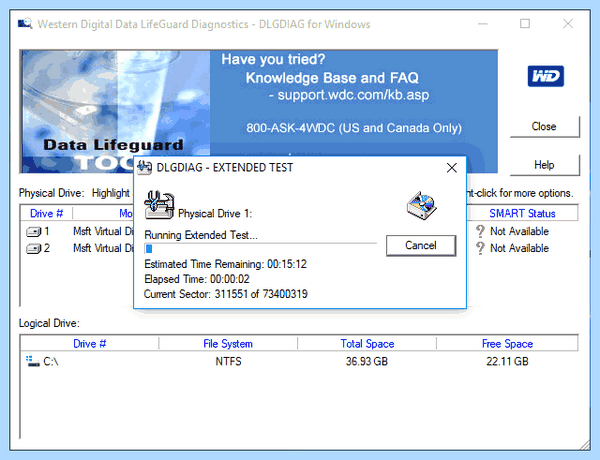Click the NTFS file system cell
Screen dimensions: 600x460
pos(228,361)
